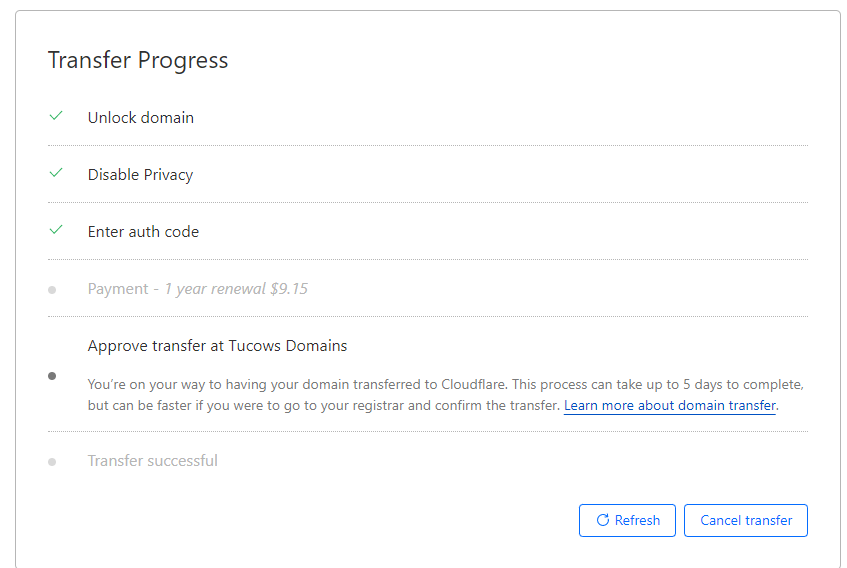Viewport: 847px width, 568px height.
Task: Click the gray bullet dot beside Payment
Action: 52,290
